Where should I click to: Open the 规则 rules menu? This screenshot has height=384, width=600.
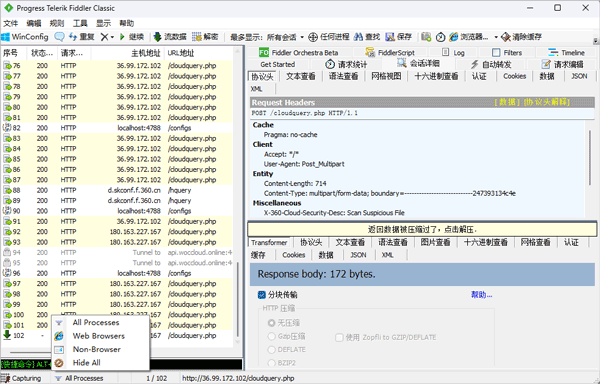[x=57, y=23]
